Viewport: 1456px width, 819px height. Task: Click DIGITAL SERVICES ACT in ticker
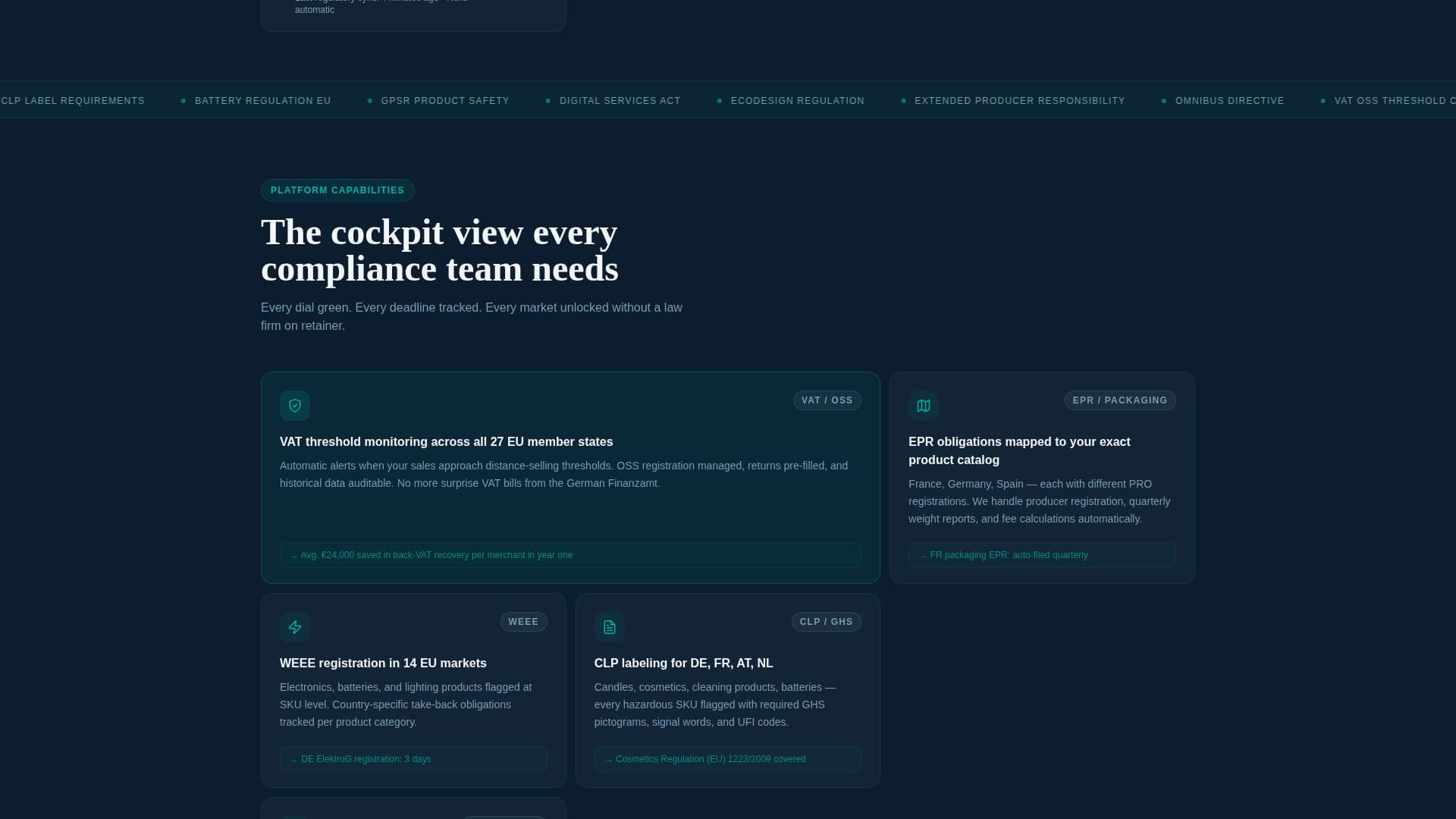620,101
